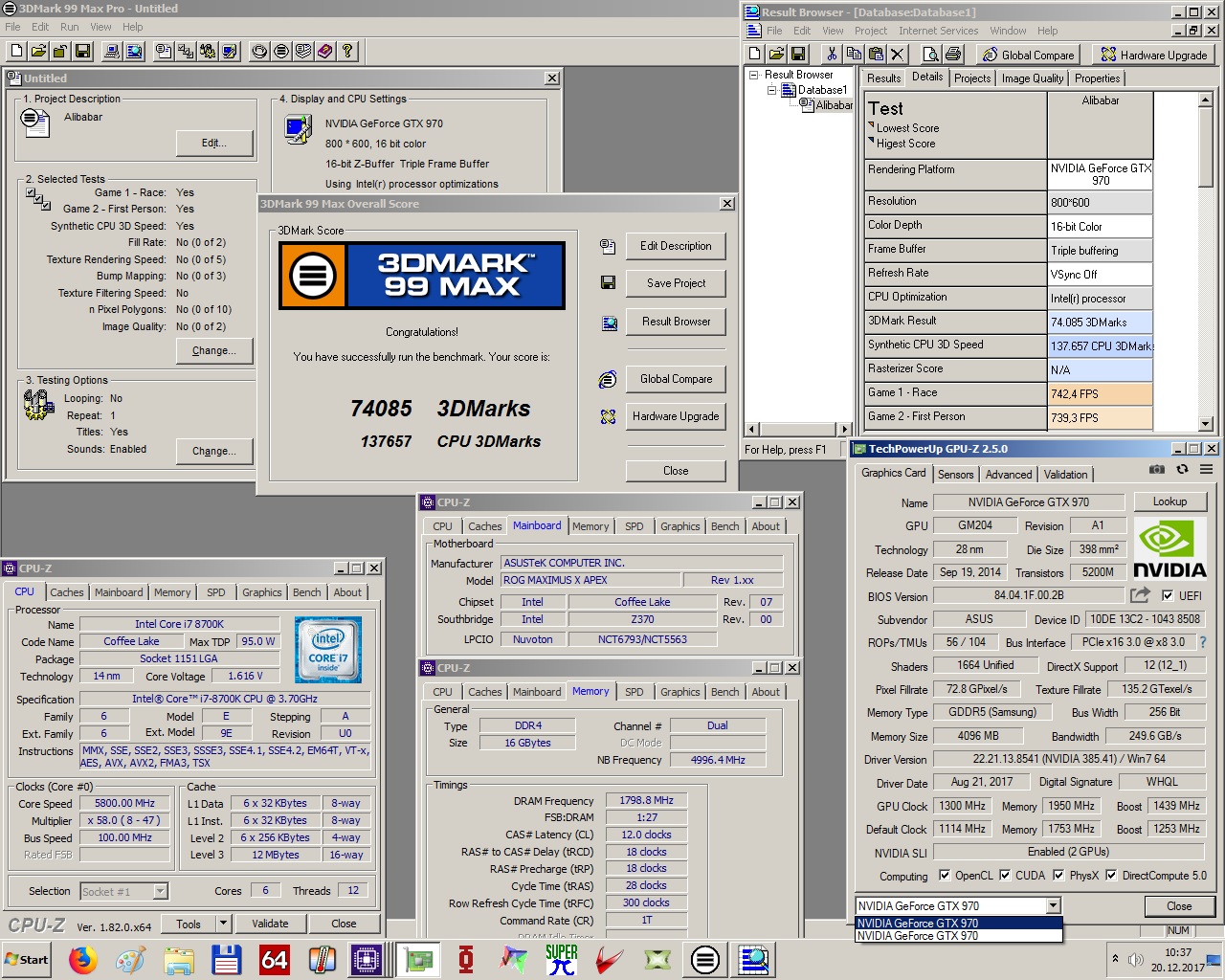Open Run menu in 3DMark 99 Max
The image size is (1225, 980).
click(x=70, y=27)
